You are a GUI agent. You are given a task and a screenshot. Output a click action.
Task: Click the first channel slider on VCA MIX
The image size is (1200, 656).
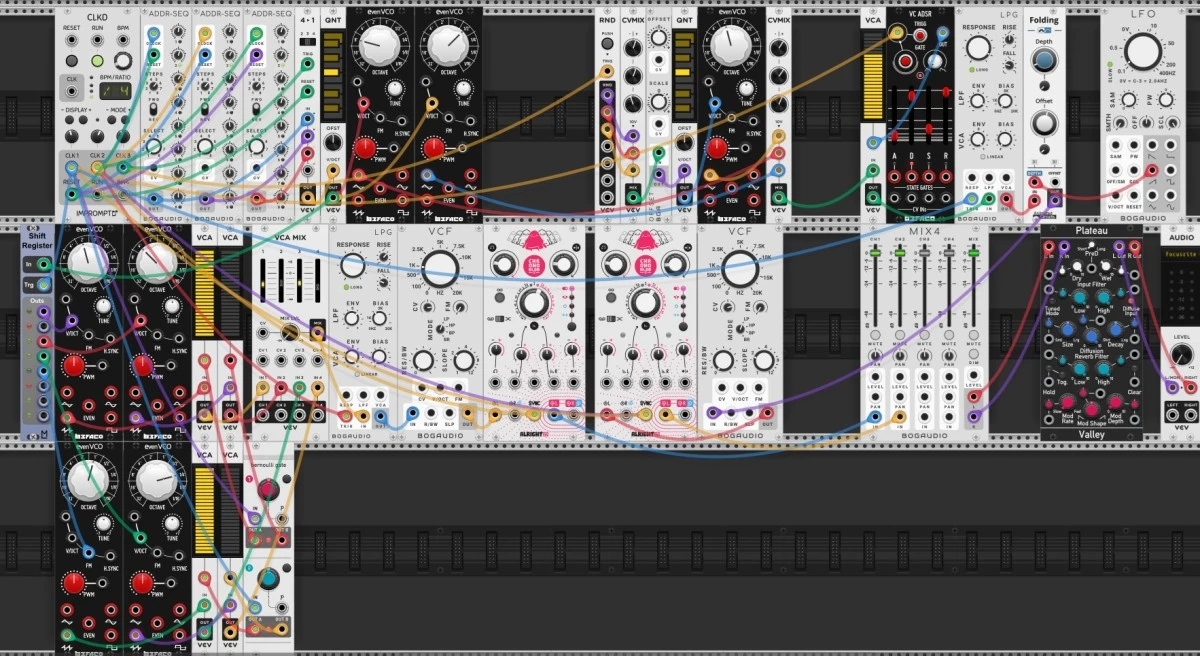pos(263,283)
